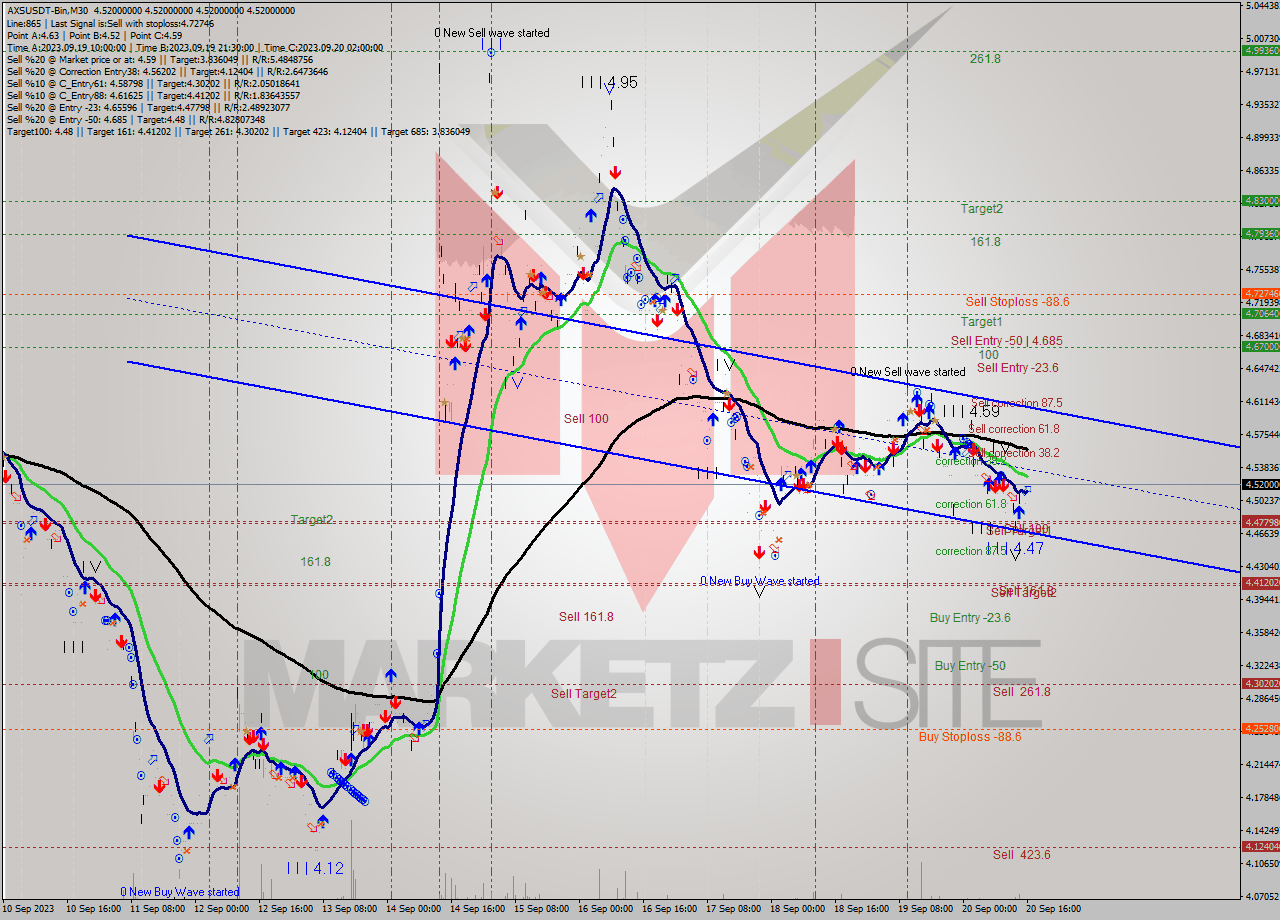
Task: Click the '15 Sep 08:00' time axis label
Action: (x=543, y=910)
